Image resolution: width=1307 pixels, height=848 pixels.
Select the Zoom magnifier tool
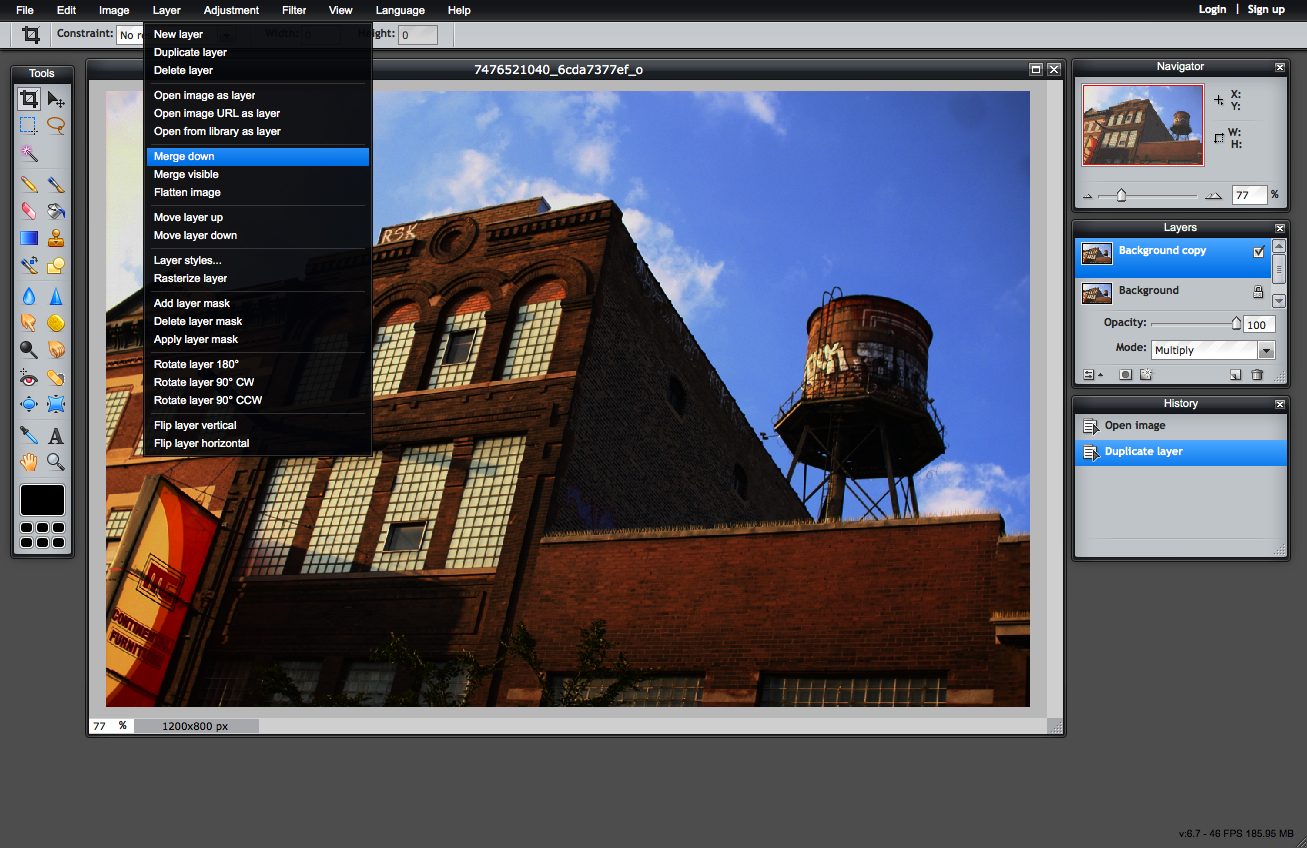pos(56,462)
